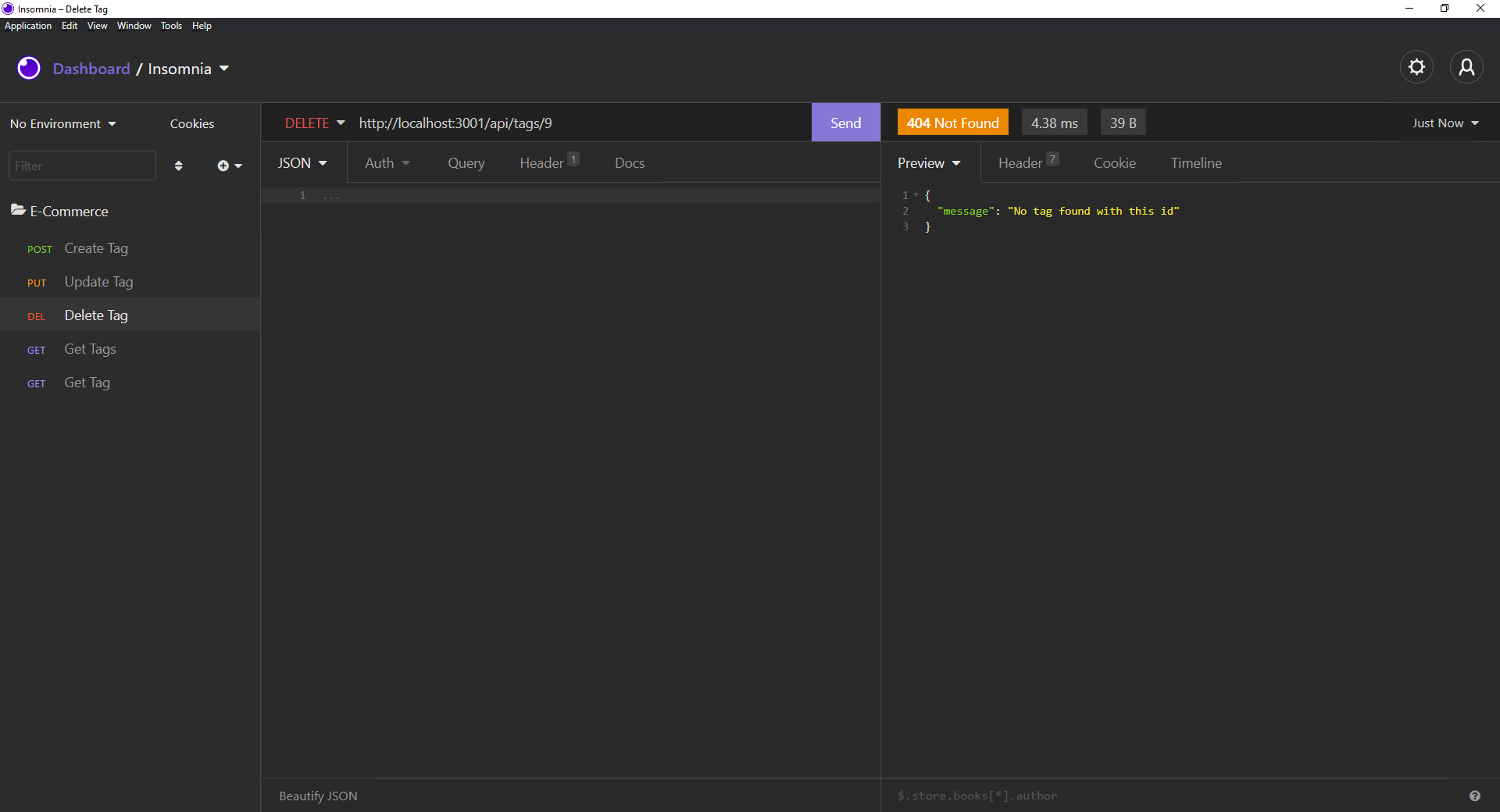1500x812 pixels.
Task: Go to the Dashboard link
Action: [x=91, y=69]
